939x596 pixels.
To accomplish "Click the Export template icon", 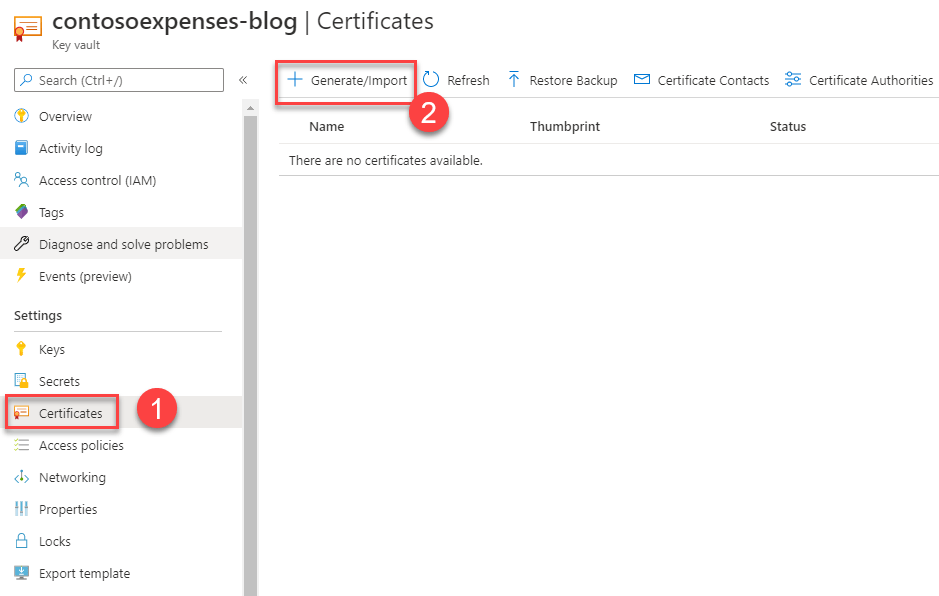I will 22,573.
